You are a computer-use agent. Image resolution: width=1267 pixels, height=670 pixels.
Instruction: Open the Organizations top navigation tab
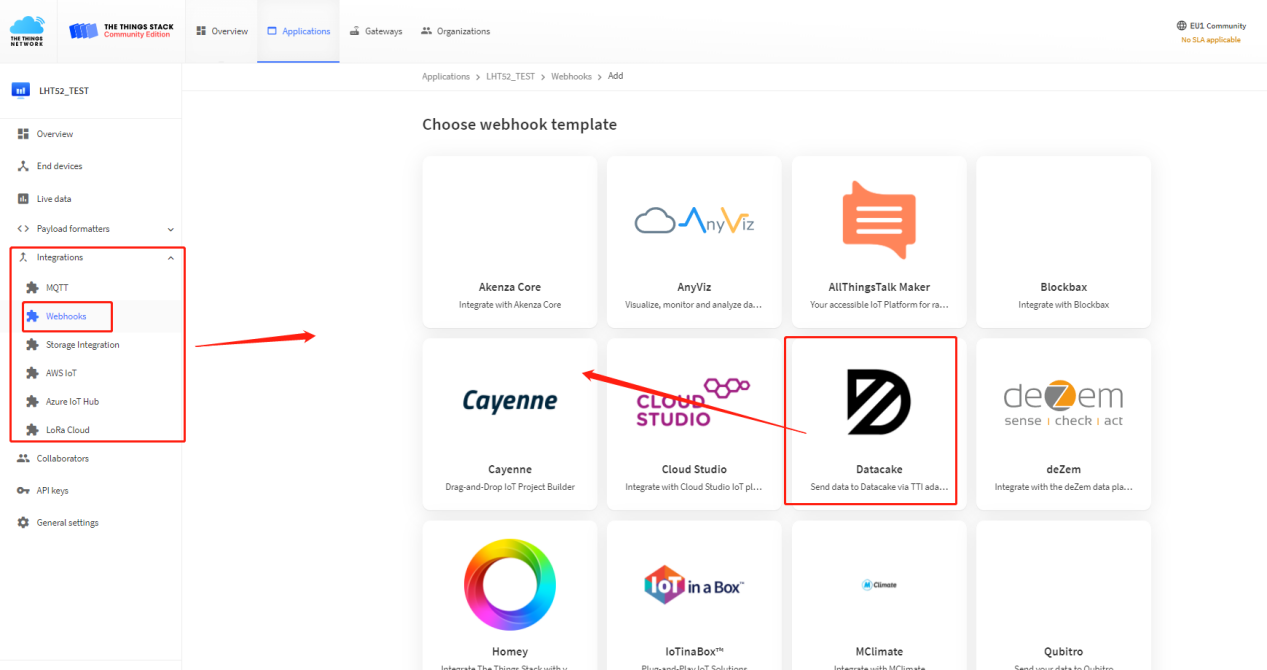pyautogui.click(x=455, y=31)
